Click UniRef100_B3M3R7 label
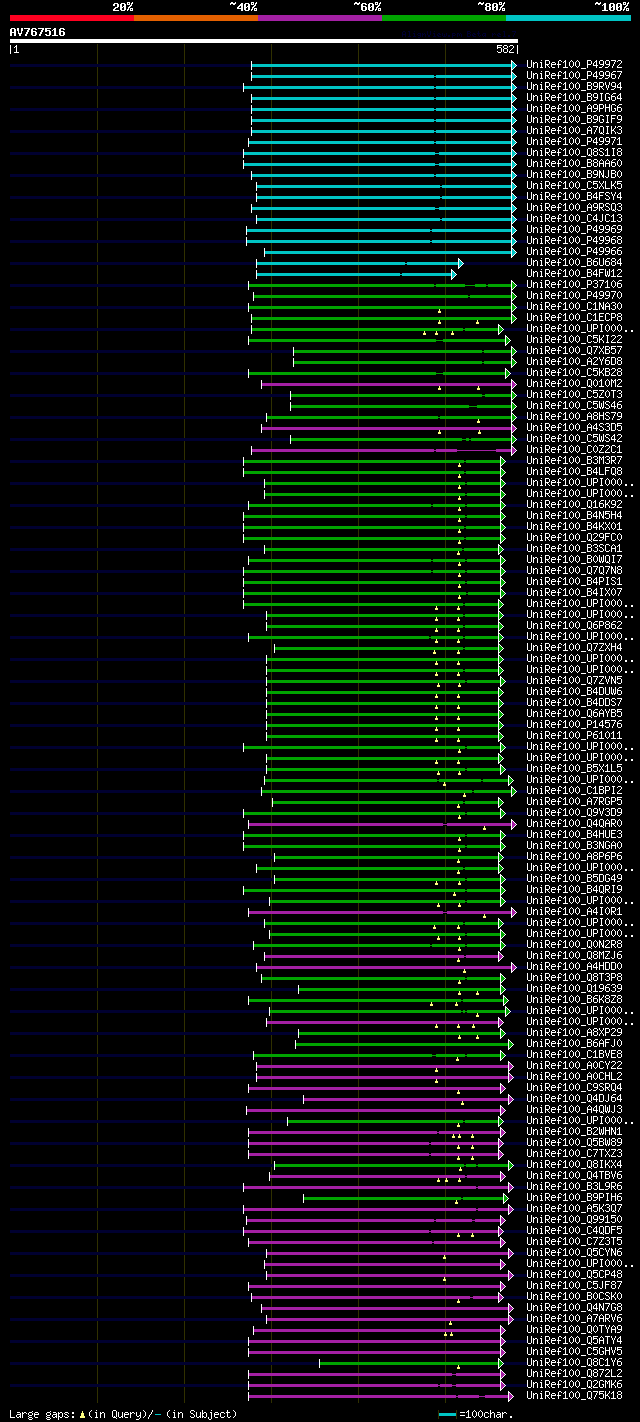The image size is (640, 1422). (574, 460)
